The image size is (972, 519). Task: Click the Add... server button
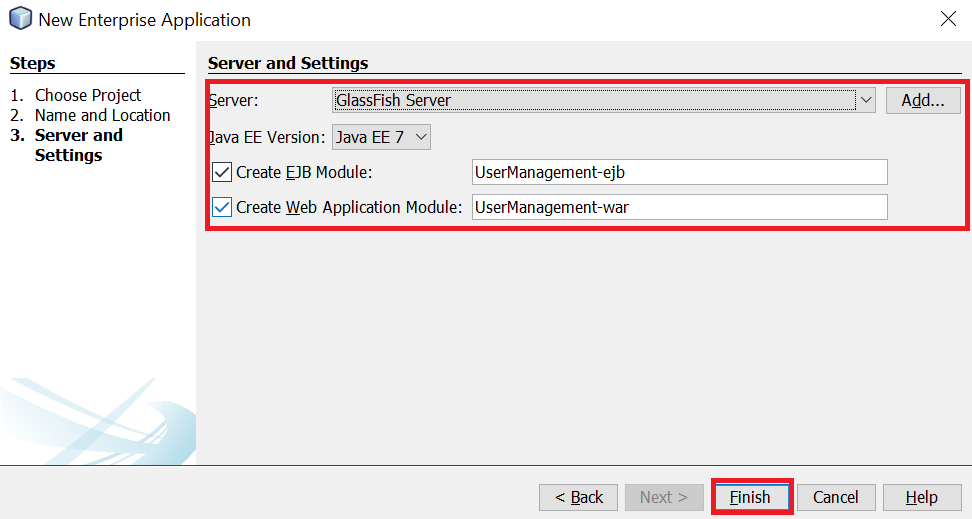point(923,100)
